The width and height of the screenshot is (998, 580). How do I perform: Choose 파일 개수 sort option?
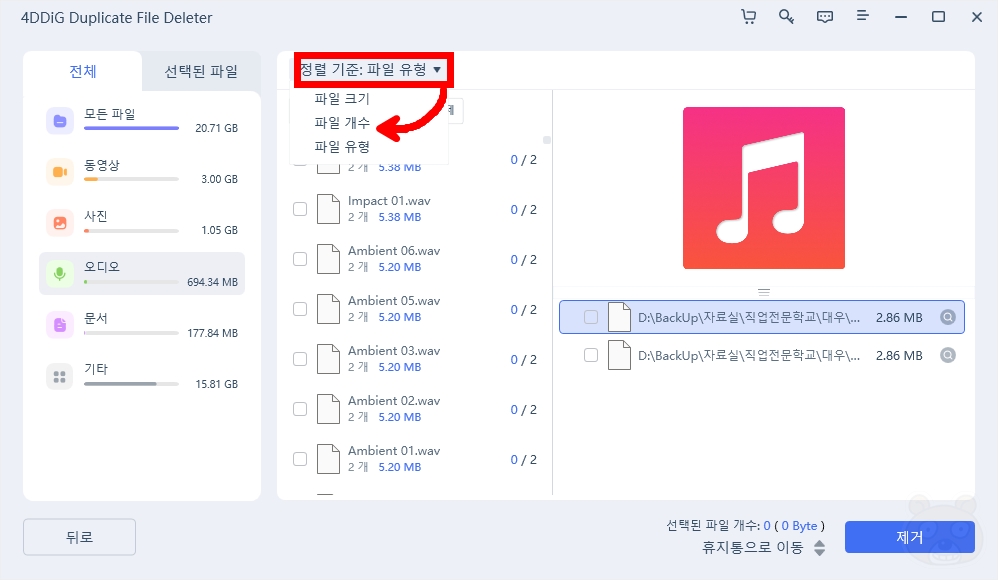(342, 122)
